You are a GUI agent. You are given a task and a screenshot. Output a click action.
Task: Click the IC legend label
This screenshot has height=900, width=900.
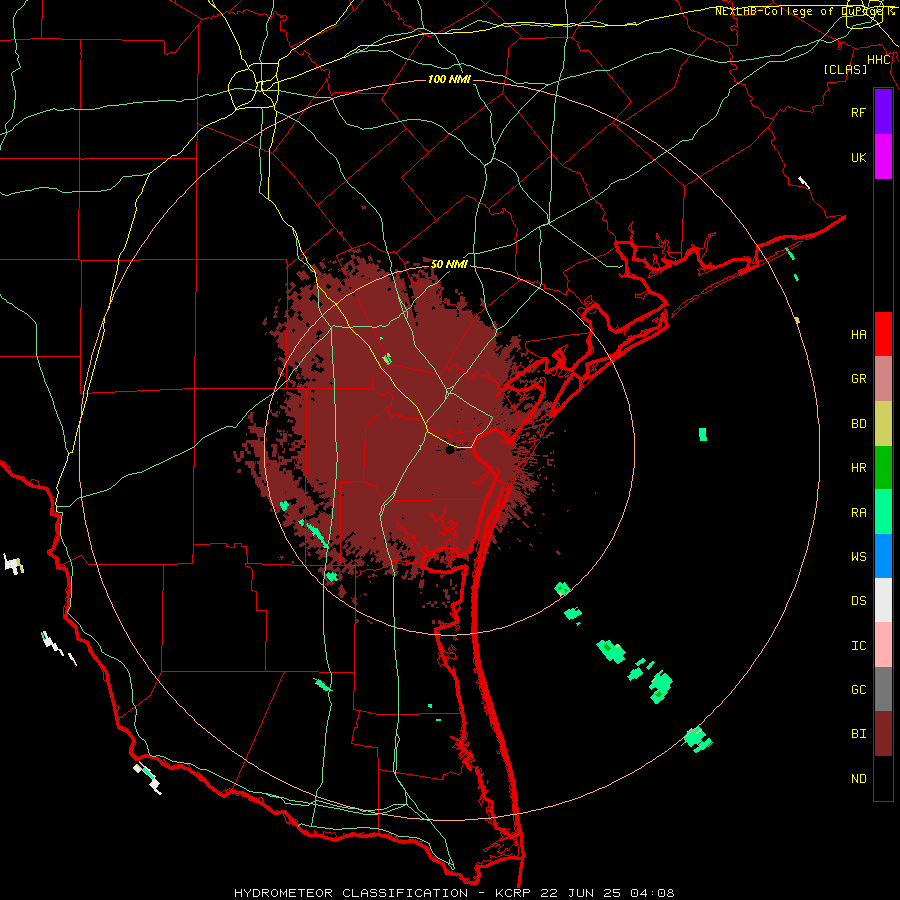click(858, 646)
